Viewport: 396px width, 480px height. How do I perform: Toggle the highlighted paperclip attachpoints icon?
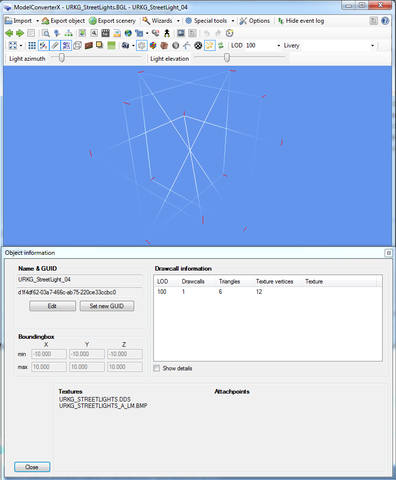click(x=55, y=45)
